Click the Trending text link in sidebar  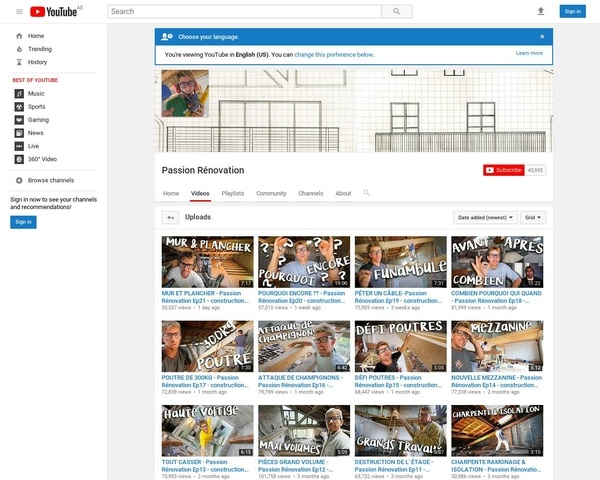point(40,49)
